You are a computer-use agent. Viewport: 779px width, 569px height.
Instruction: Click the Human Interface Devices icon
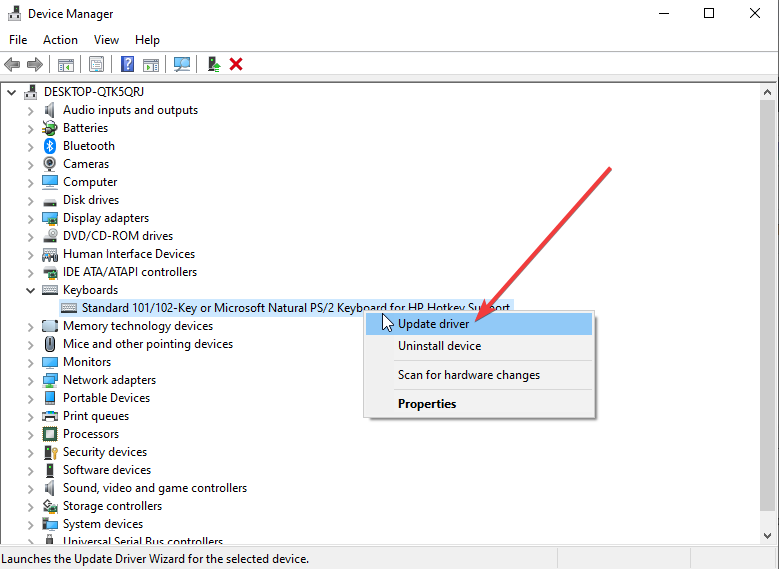(x=50, y=254)
